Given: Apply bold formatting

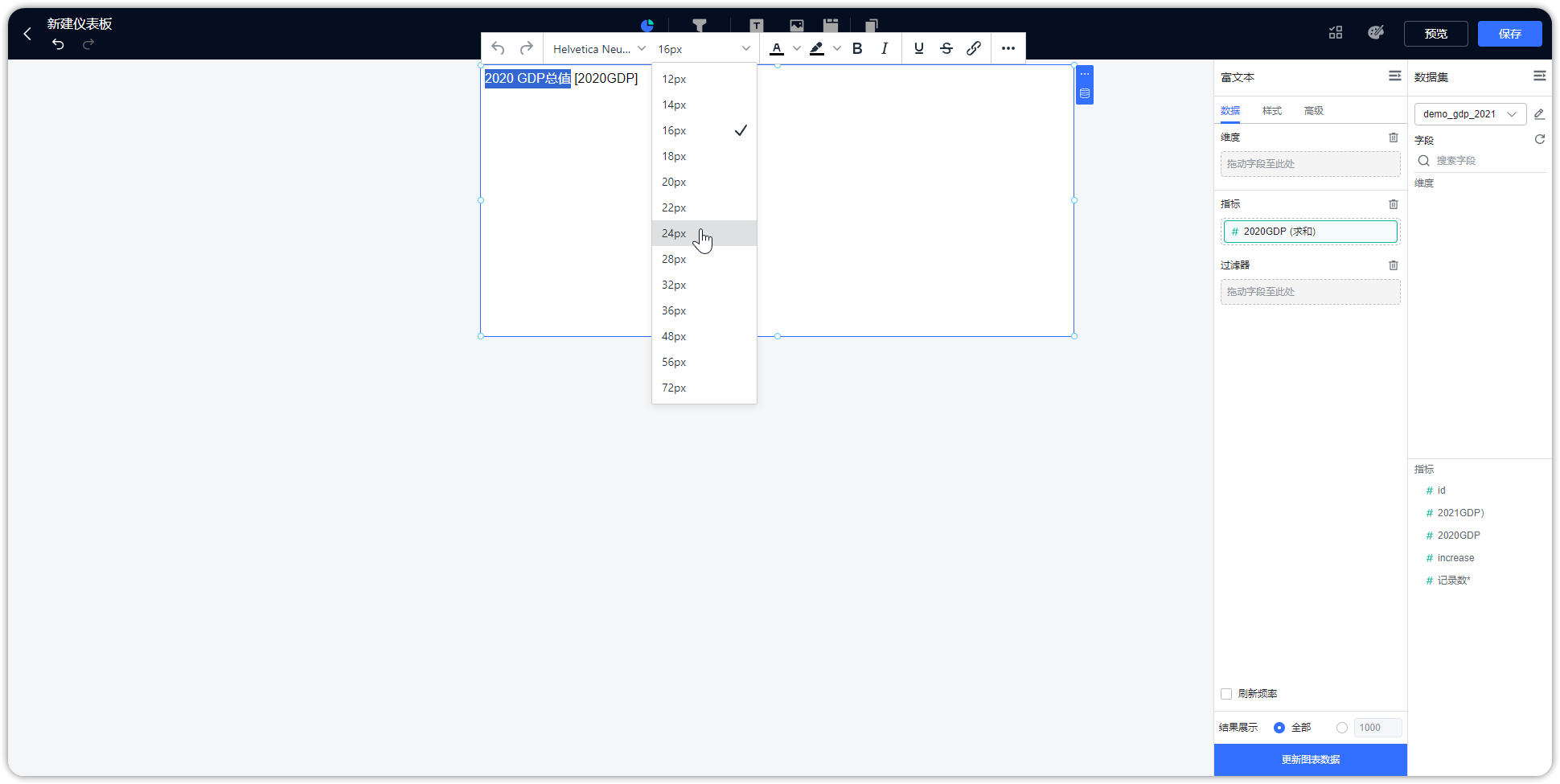Looking at the screenshot, I should (857, 48).
